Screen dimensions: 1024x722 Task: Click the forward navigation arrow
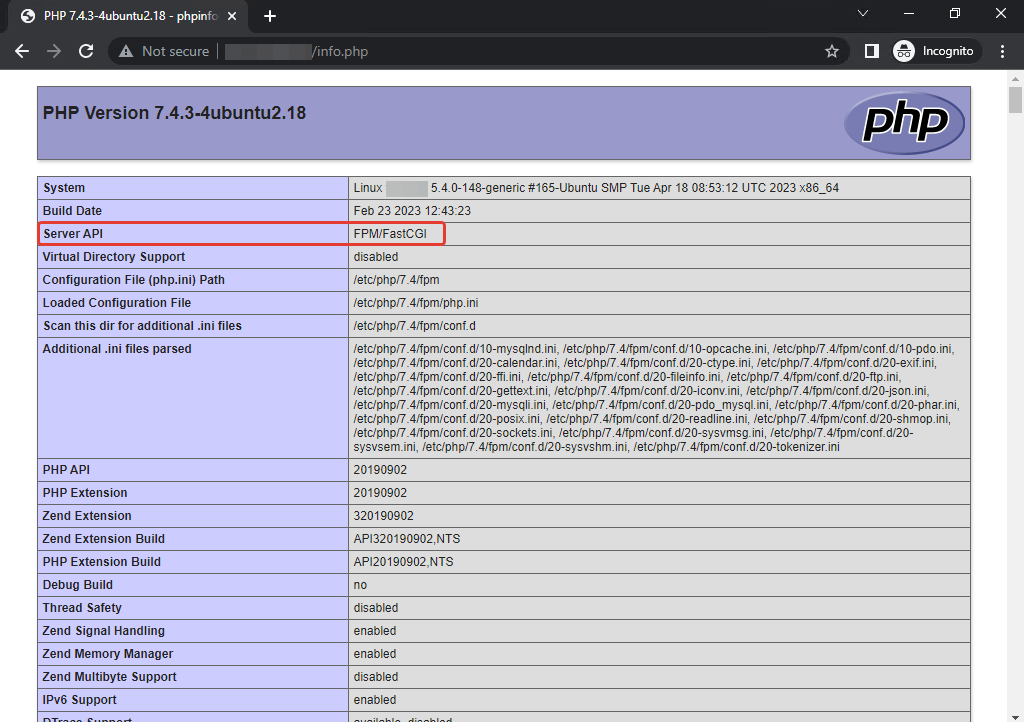[x=54, y=50]
